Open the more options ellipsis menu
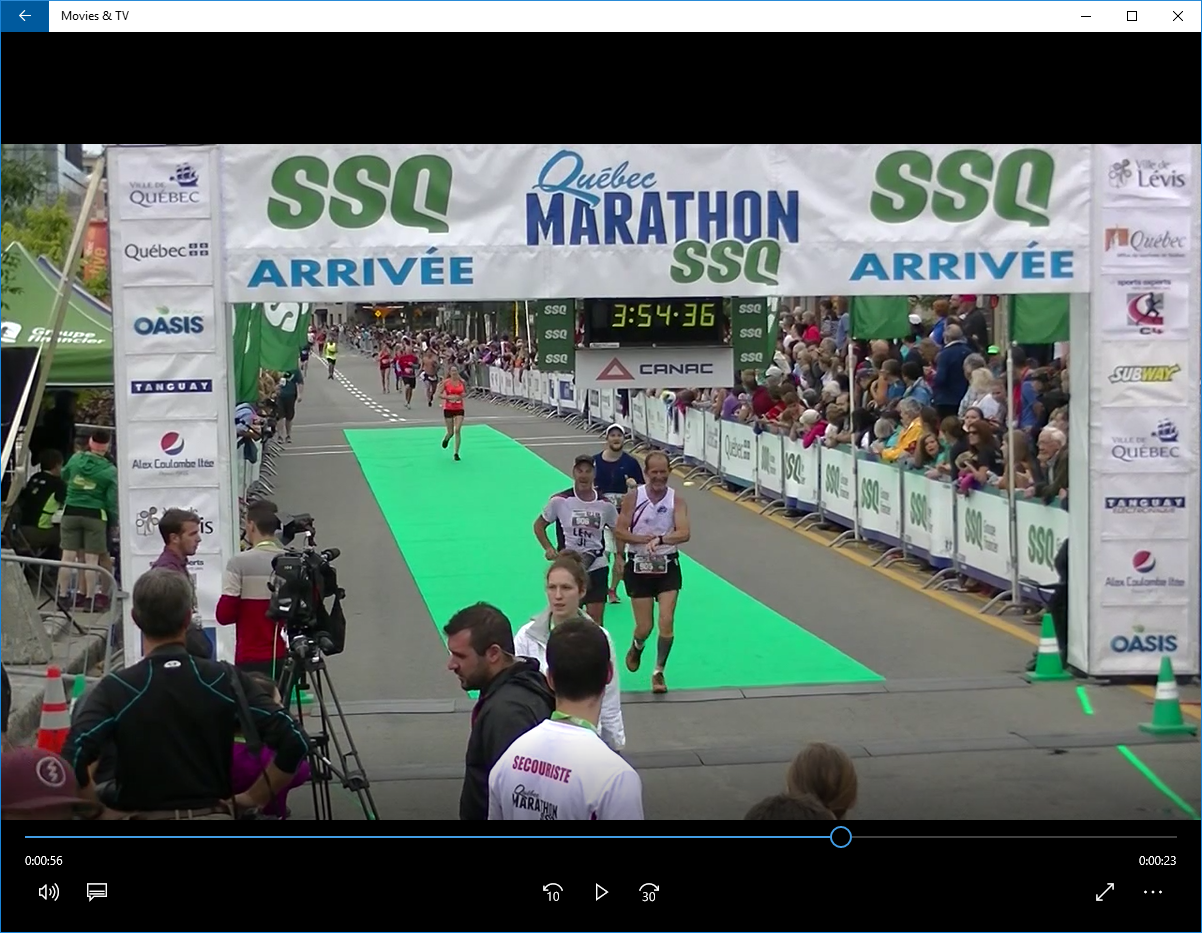1202x933 pixels. (1153, 892)
